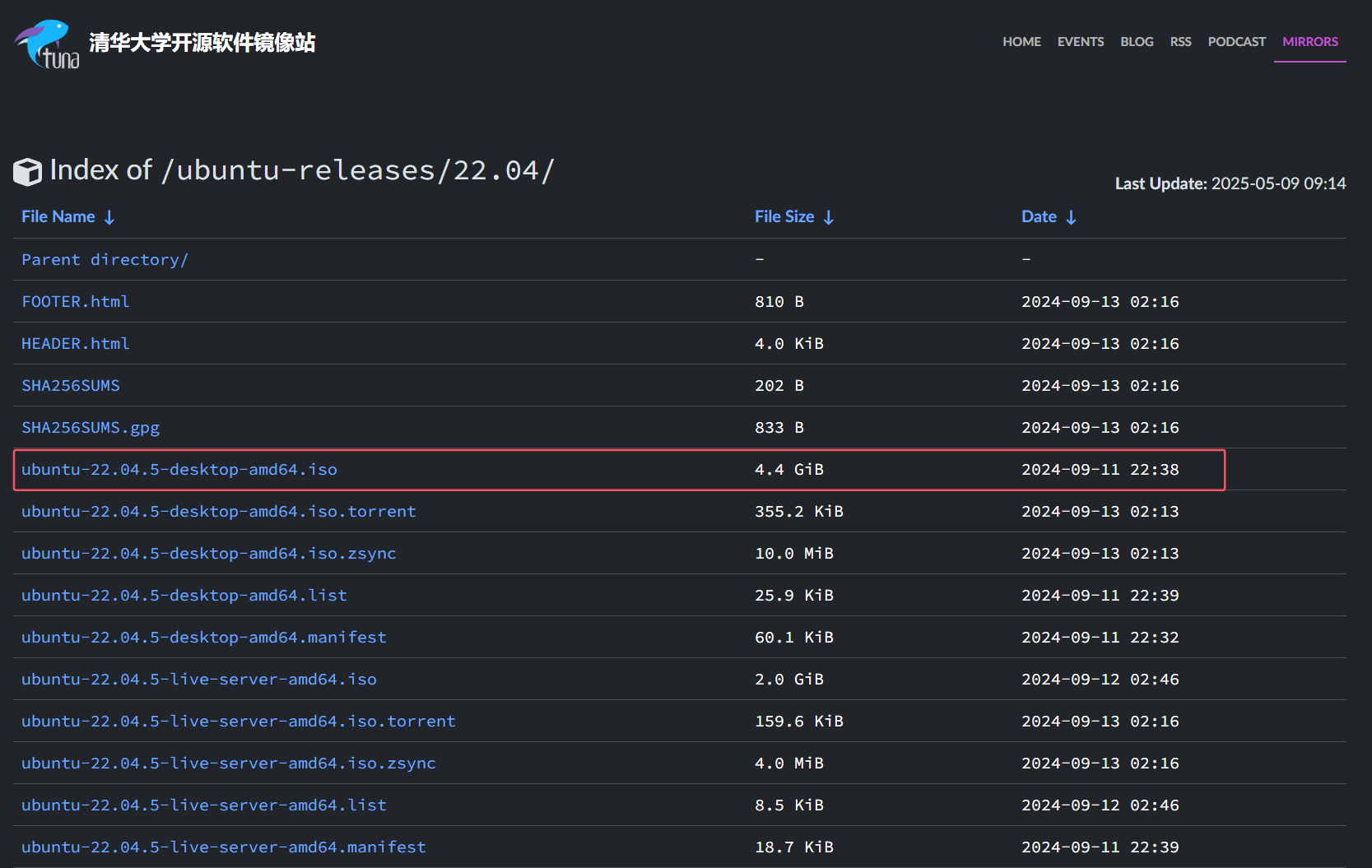
Task: Click the 18.7 KiB size value
Action: 794,847
